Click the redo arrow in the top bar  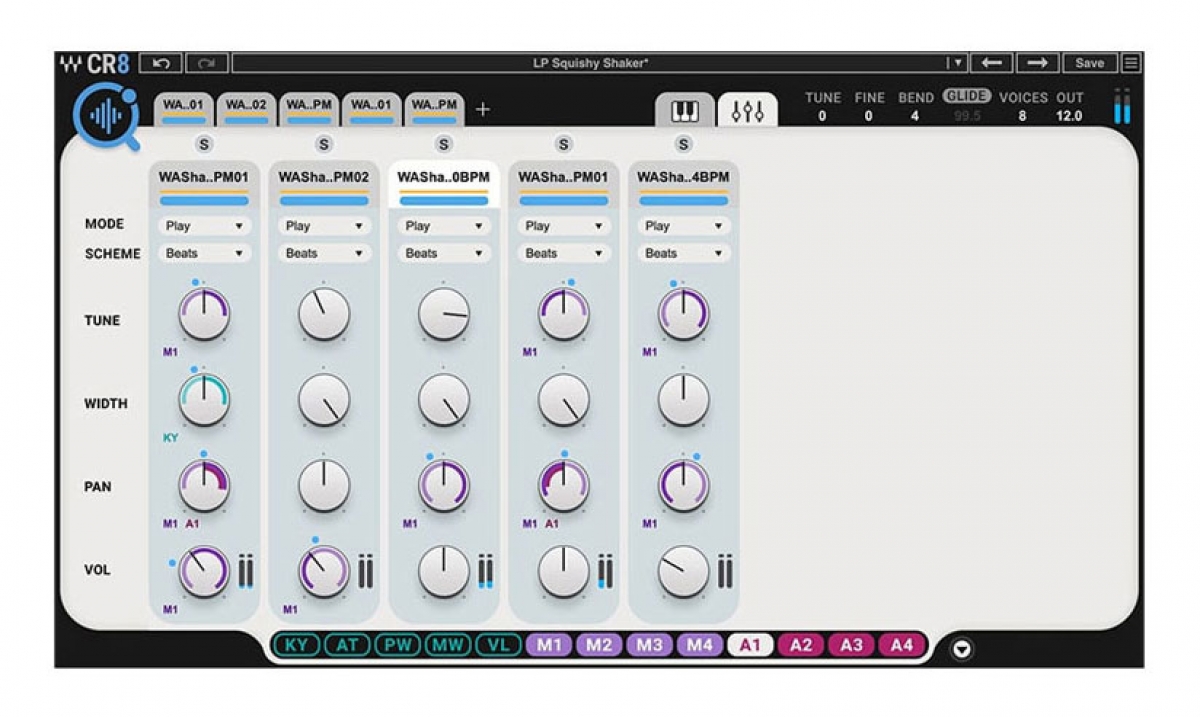pos(207,63)
